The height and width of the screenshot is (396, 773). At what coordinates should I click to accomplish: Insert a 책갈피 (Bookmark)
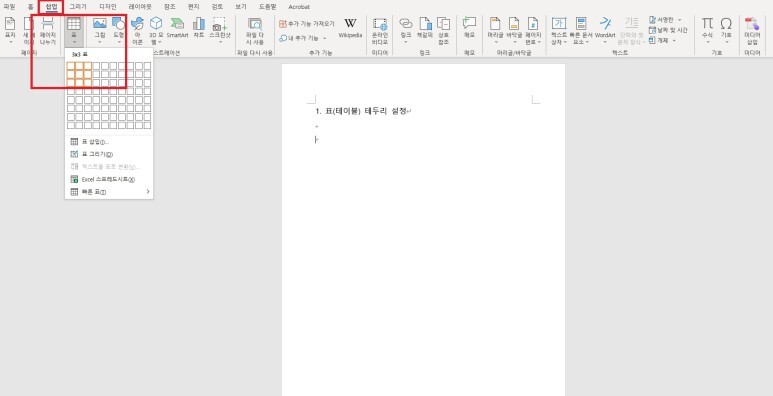click(x=425, y=28)
